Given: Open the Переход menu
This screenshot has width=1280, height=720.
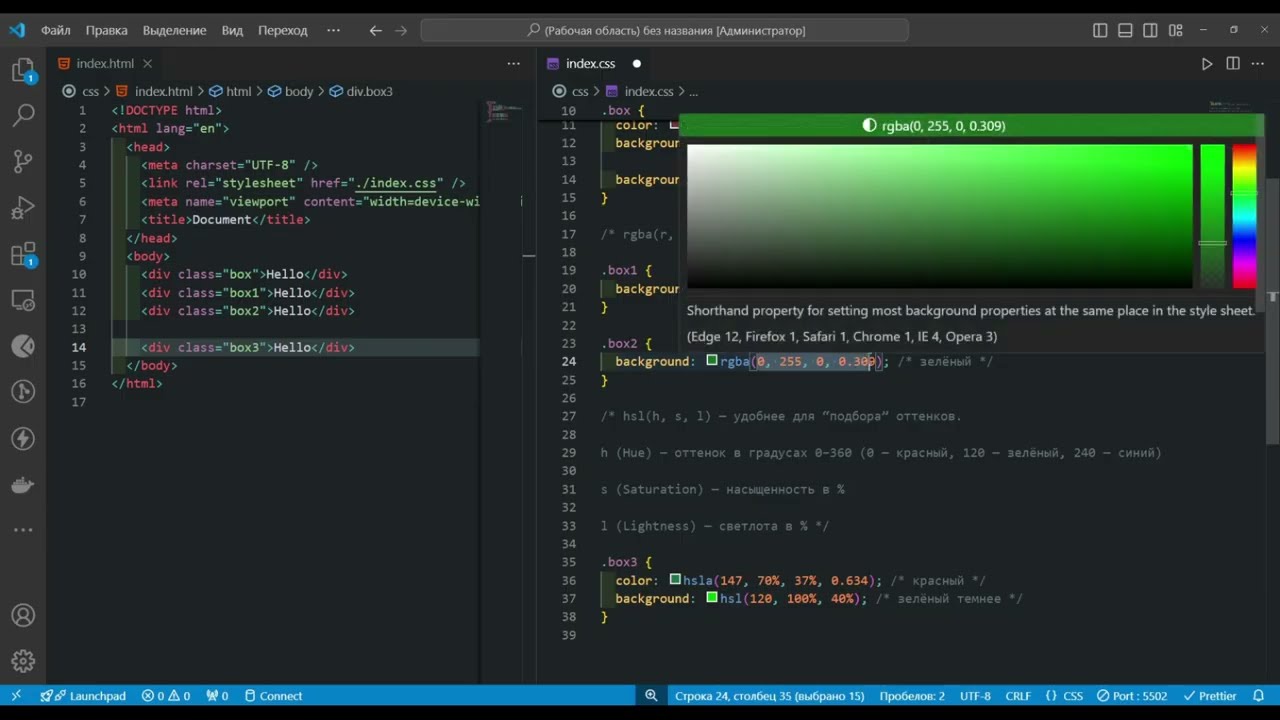Looking at the screenshot, I should [283, 31].
